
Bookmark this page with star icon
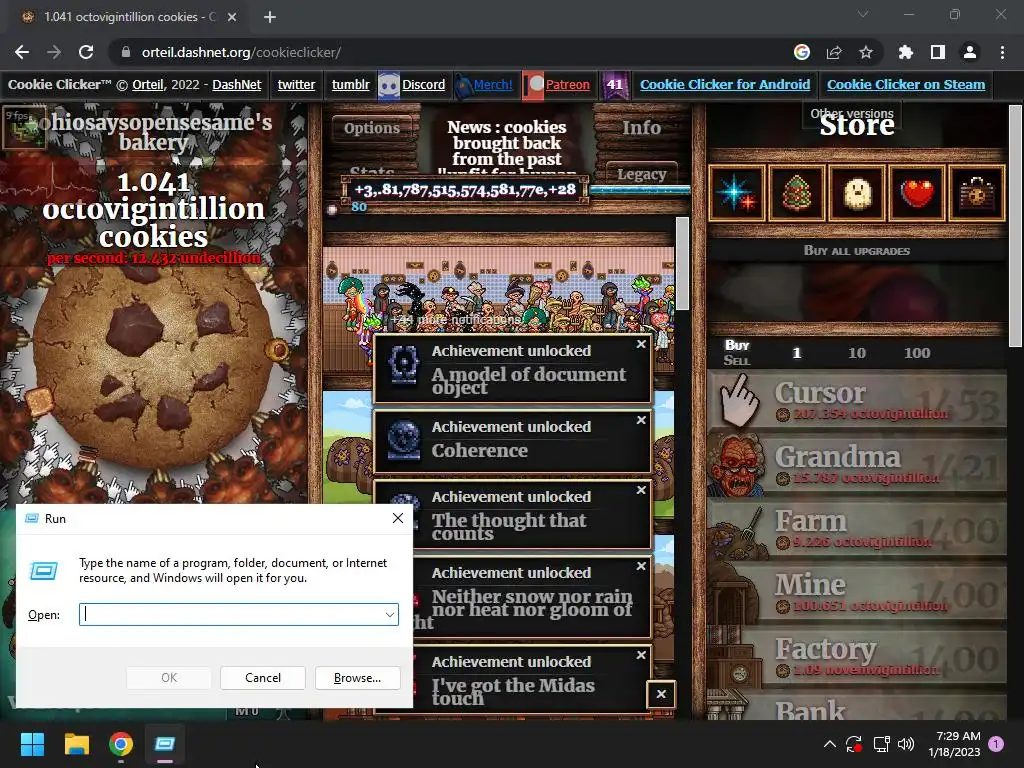(x=865, y=52)
